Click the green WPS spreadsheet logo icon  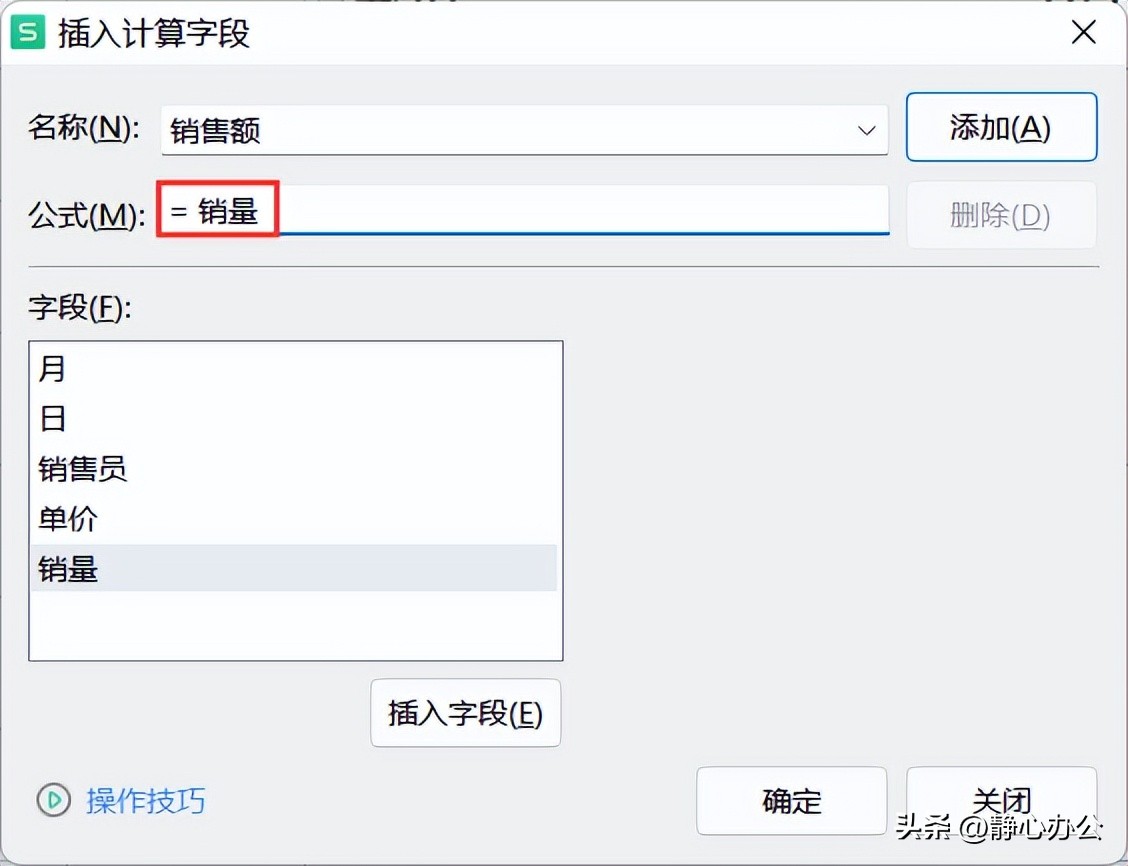click(27, 32)
